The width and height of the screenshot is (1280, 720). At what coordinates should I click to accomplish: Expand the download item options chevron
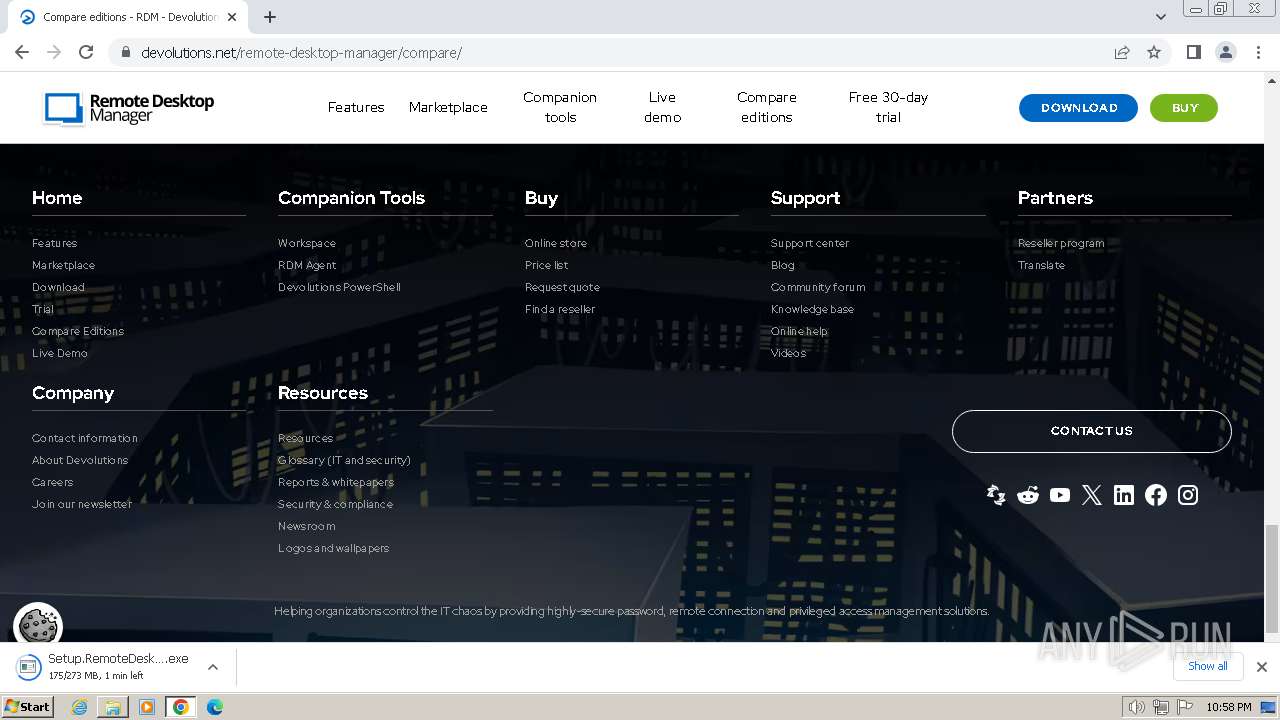tap(213, 667)
